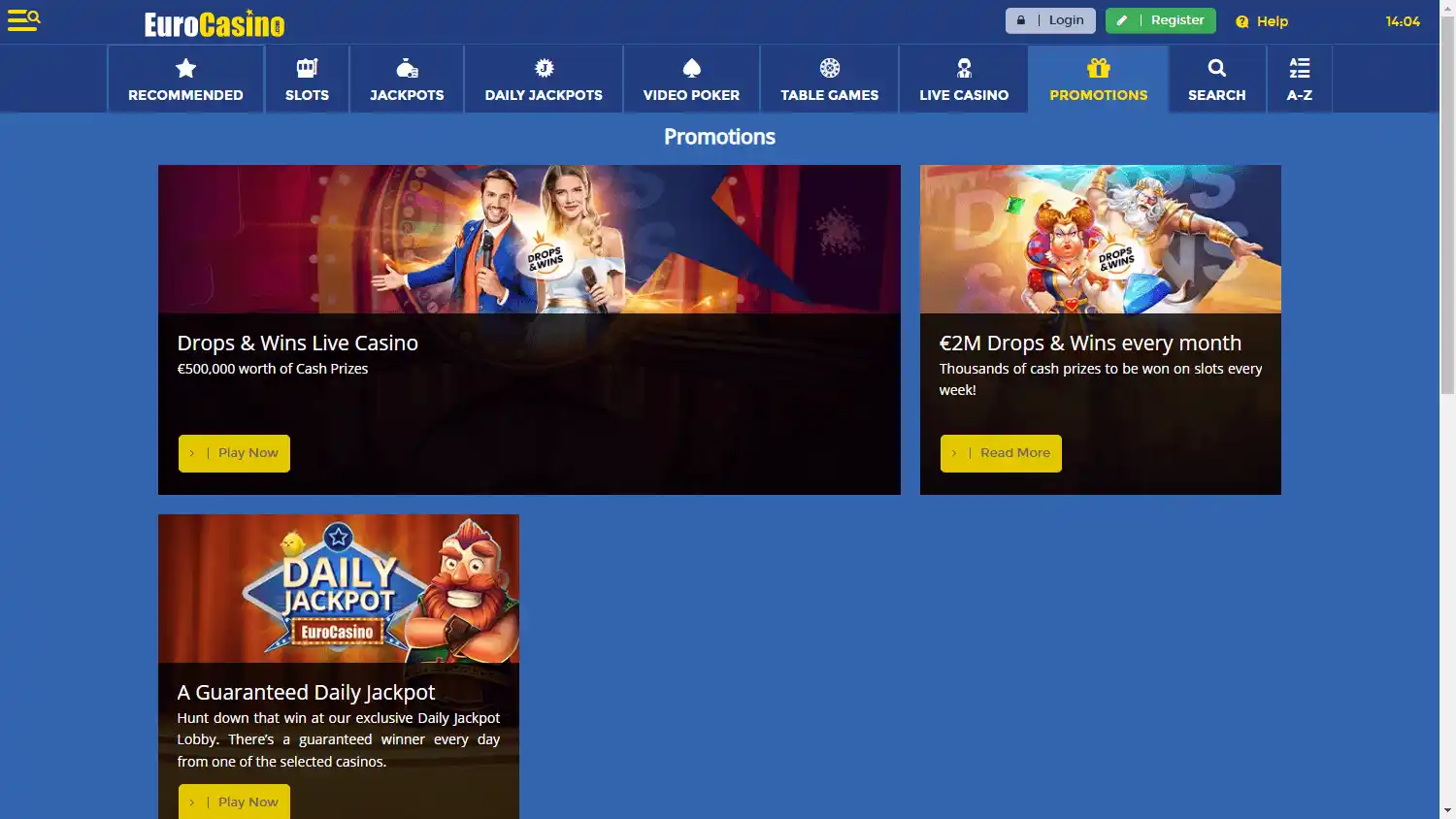Click the scrollbar up arrow
Viewport: 1456px width, 819px height.
click(x=1447, y=8)
